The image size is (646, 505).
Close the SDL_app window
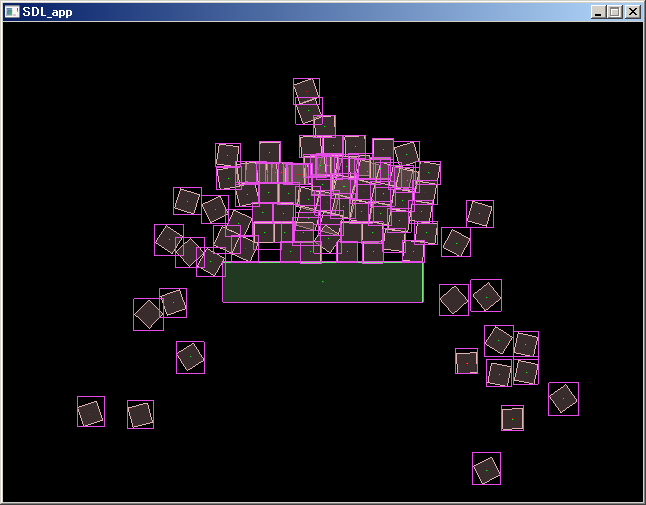[x=632, y=12]
